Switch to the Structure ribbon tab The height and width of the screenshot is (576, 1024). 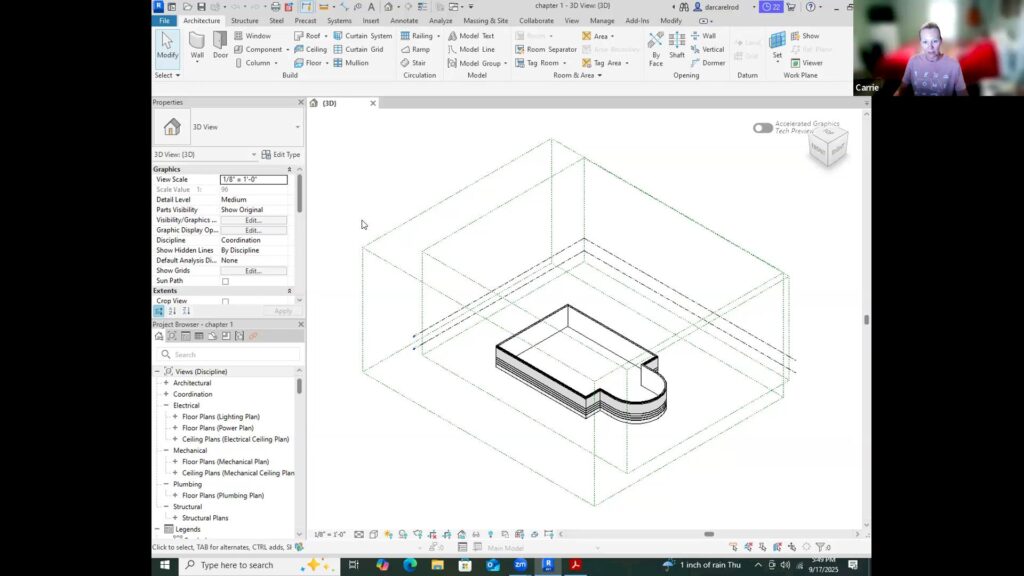click(244, 20)
